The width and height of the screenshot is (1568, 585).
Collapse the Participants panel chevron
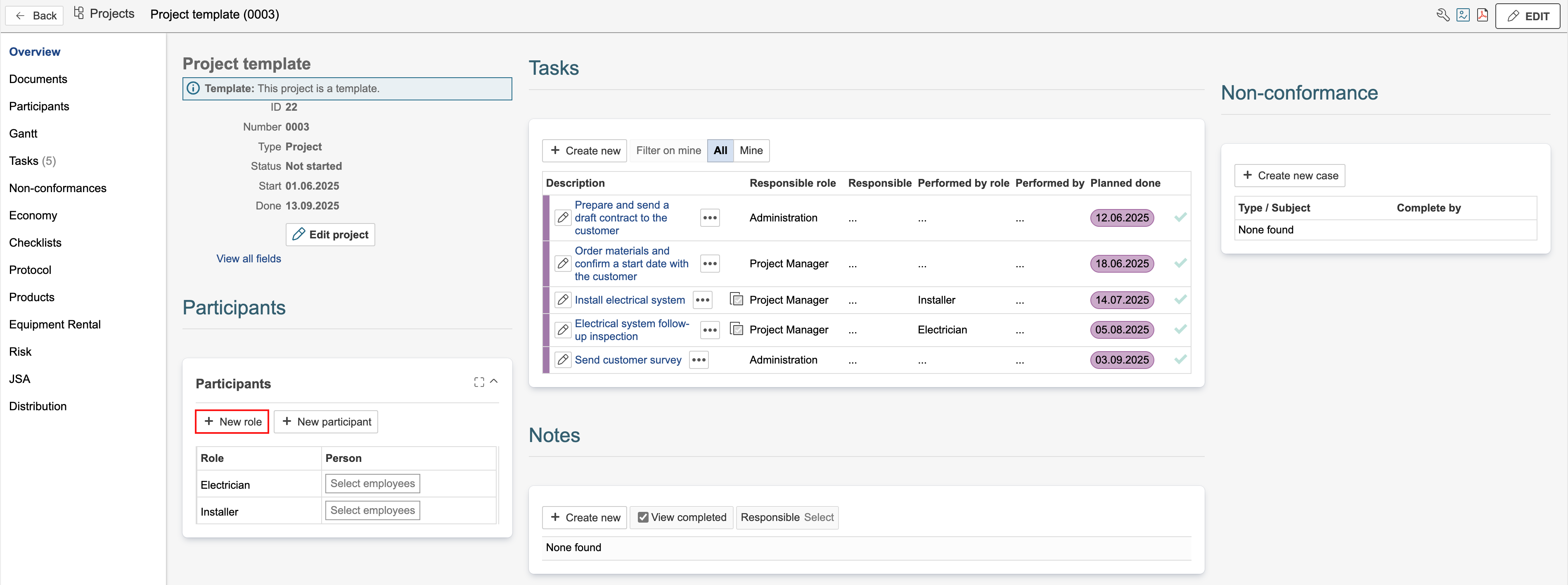coord(494,381)
